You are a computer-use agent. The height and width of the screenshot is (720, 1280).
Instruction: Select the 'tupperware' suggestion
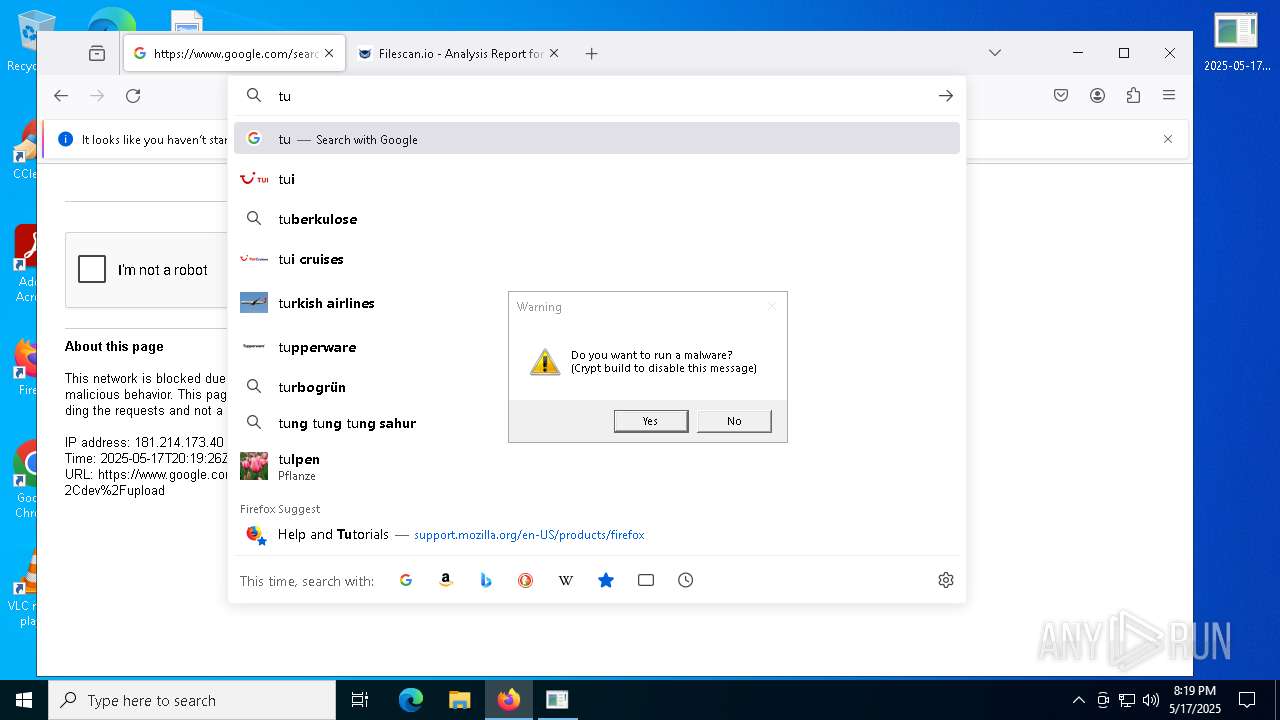(x=597, y=347)
